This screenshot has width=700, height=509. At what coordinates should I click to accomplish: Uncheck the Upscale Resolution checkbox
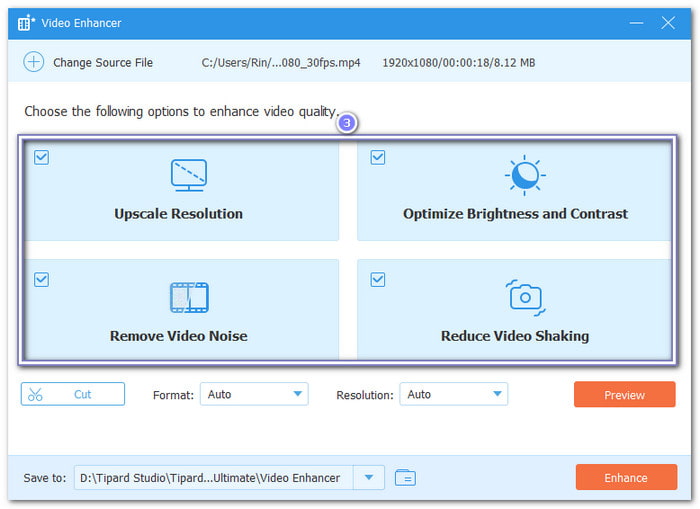click(x=42, y=157)
